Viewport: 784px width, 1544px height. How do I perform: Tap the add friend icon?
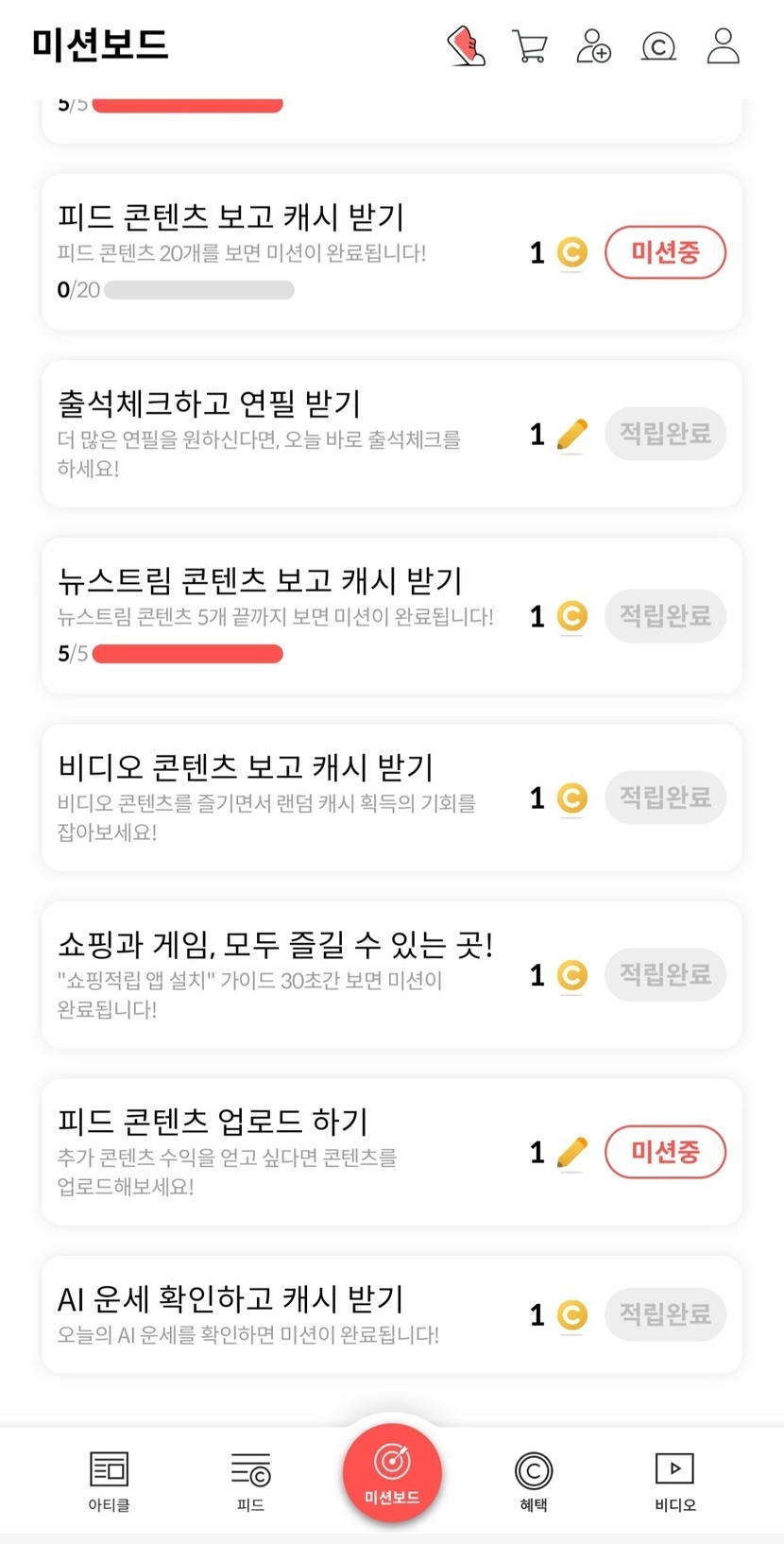pos(593,45)
